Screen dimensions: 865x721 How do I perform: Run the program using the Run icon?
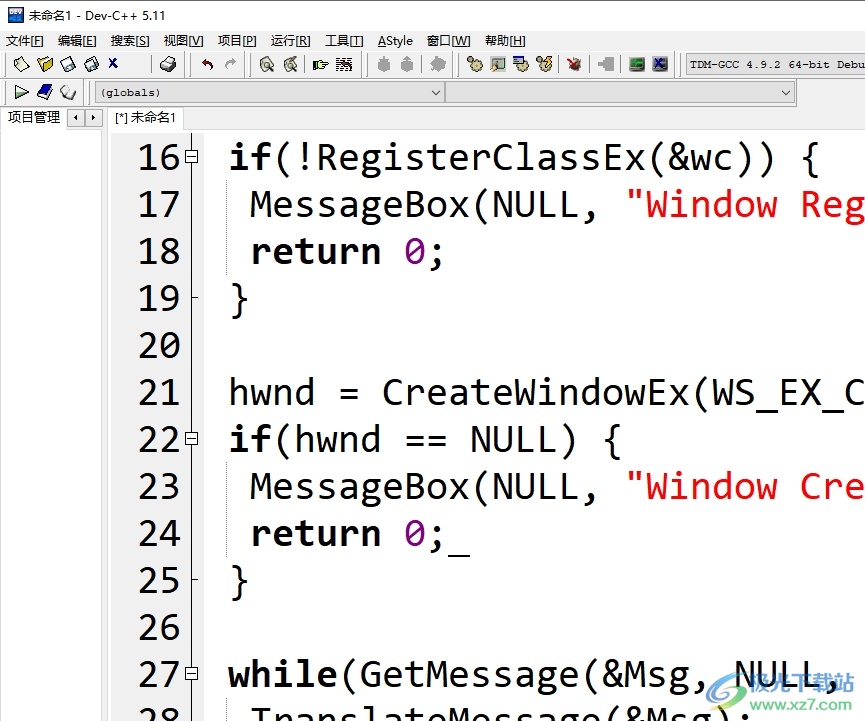(498, 65)
